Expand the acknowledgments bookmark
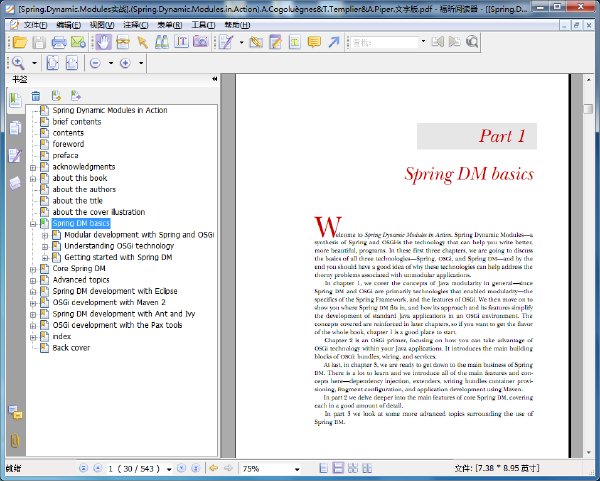The height and width of the screenshot is (481, 600). pyautogui.click(x=33, y=168)
